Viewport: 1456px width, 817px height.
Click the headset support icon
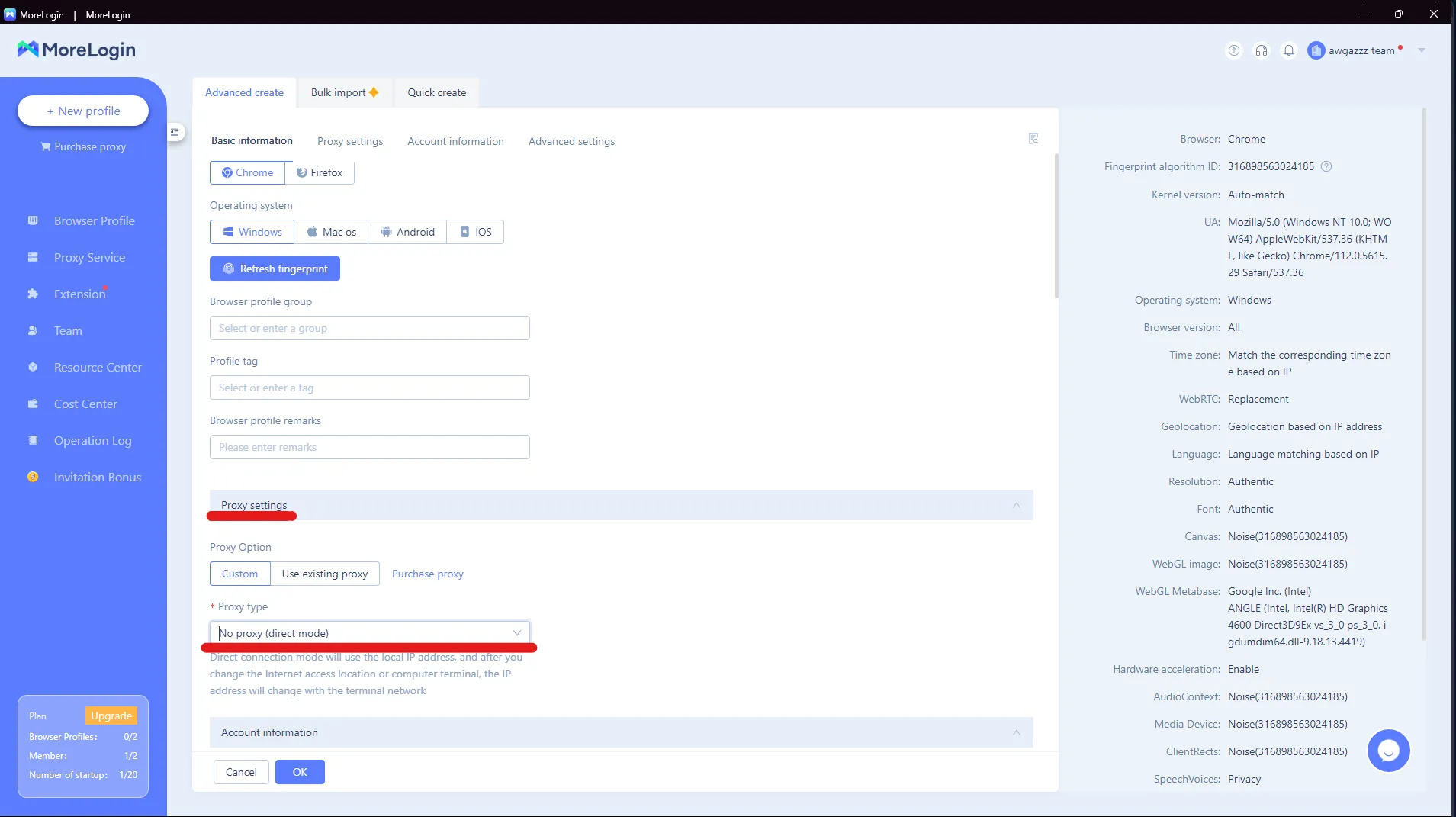(1262, 50)
